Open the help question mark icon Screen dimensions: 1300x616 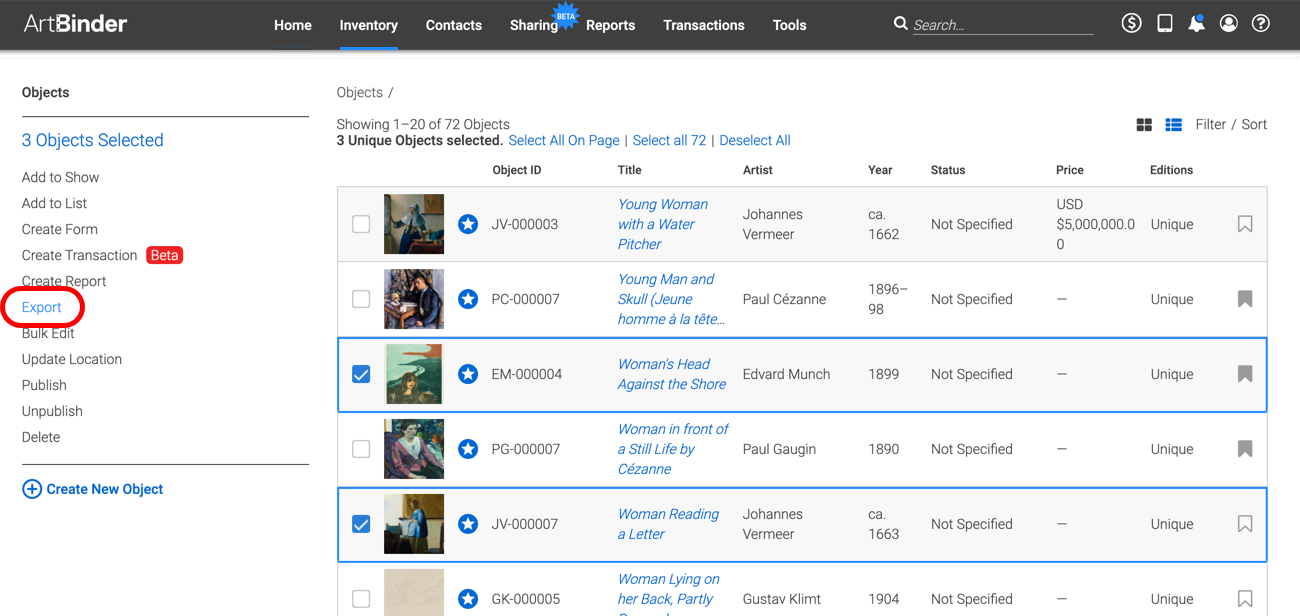(1261, 23)
